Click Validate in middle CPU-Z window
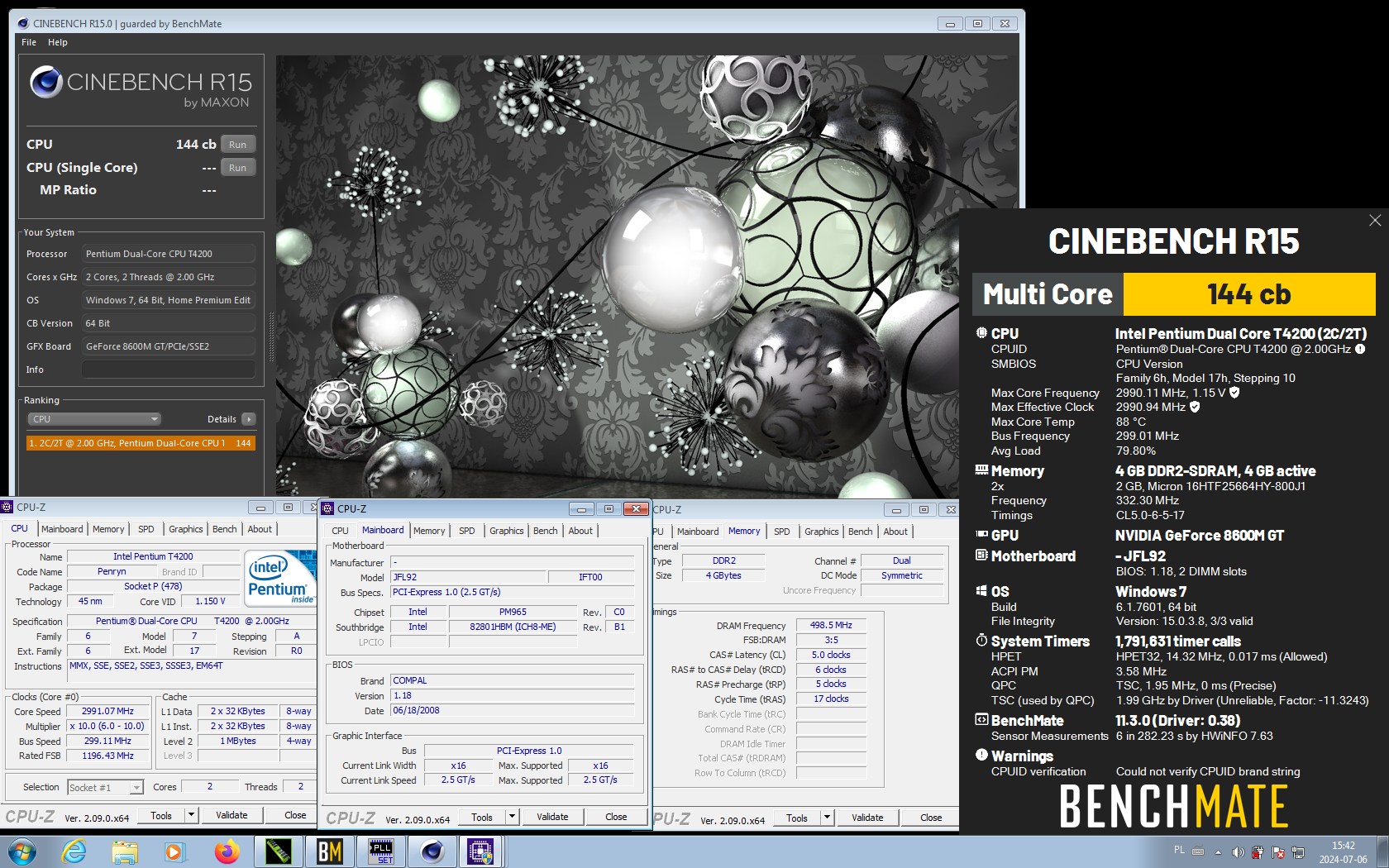The image size is (1389, 868). tap(552, 817)
